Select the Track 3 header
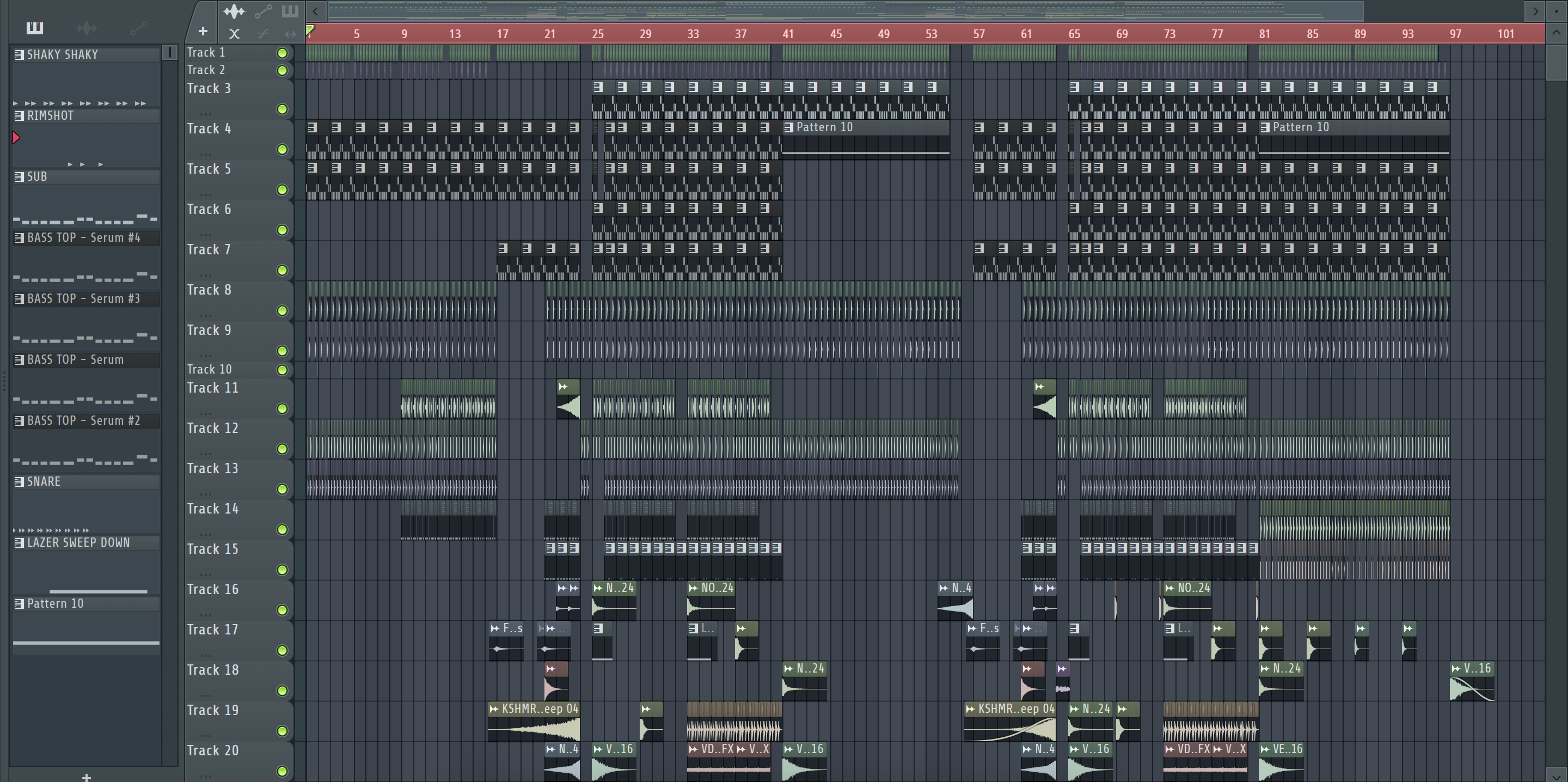 [x=238, y=99]
